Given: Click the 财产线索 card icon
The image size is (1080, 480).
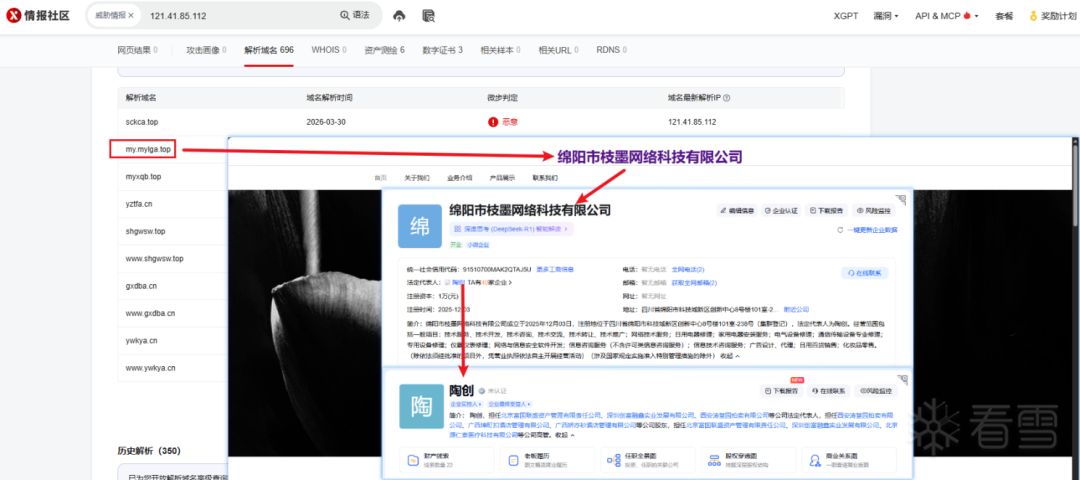Looking at the screenshot, I should [413, 459].
